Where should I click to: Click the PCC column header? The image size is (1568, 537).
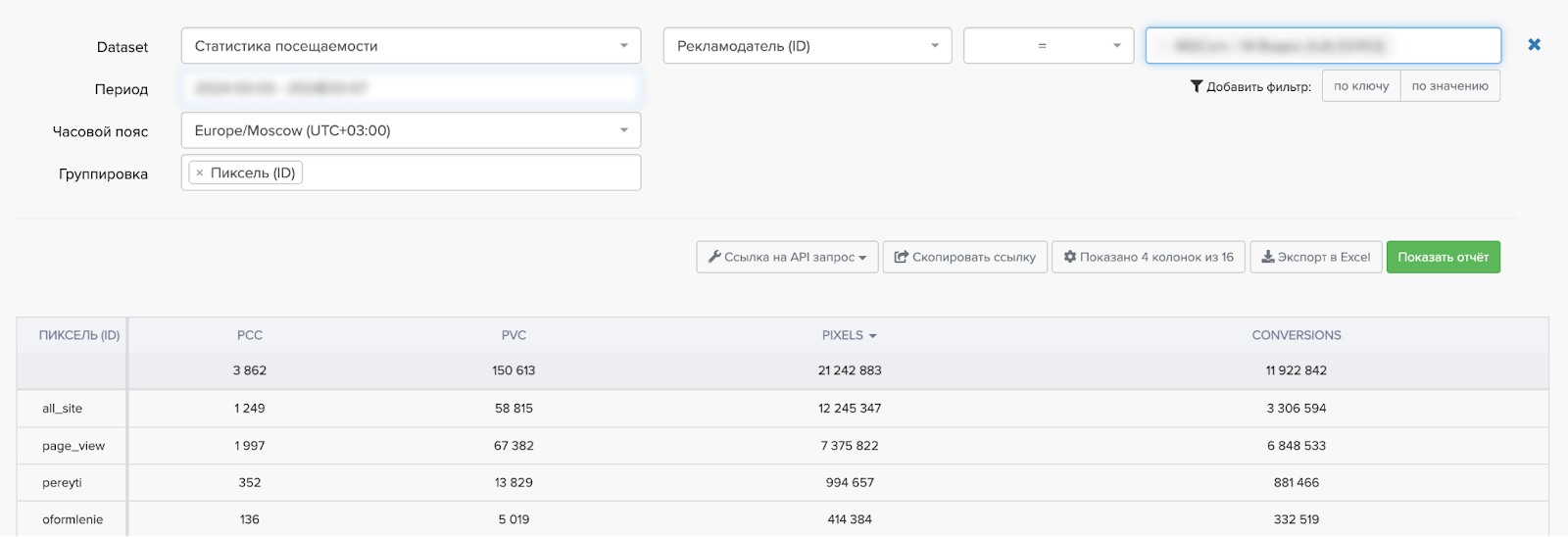[x=250, y=335]
